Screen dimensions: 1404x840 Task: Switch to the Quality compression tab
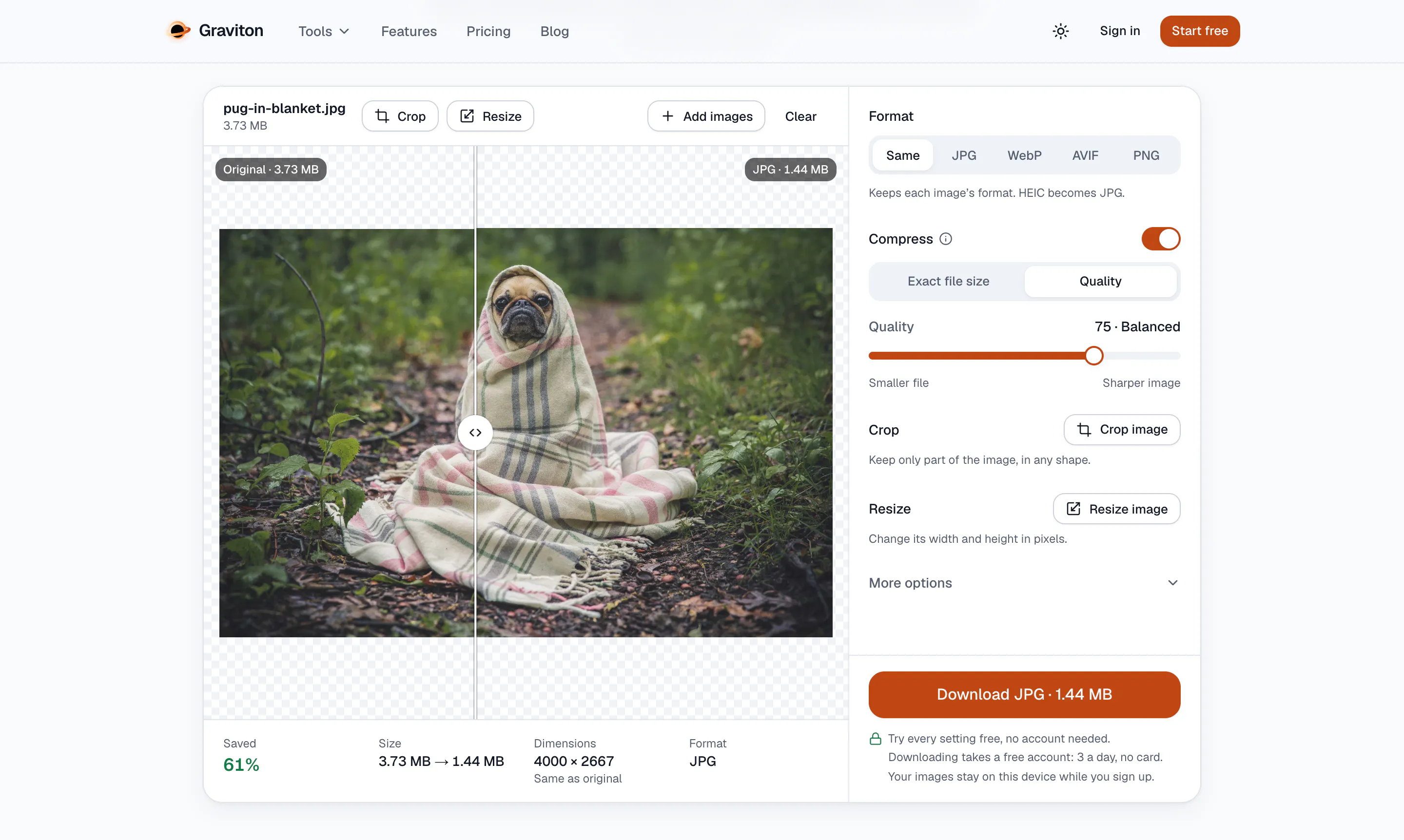1100,281
